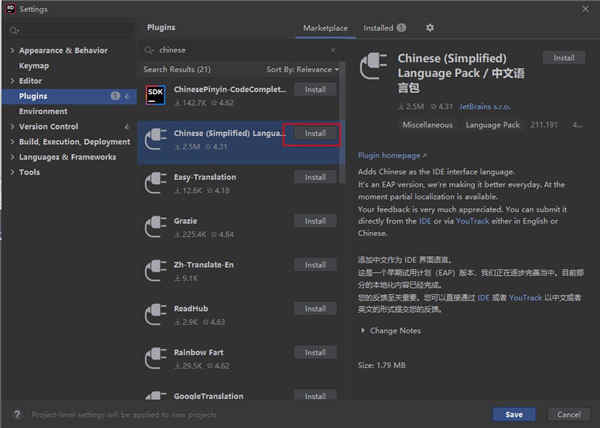The height and width of the screenshot is (428, 600).
Task: Expand Version Control section
Action: (x=12, y=126)
